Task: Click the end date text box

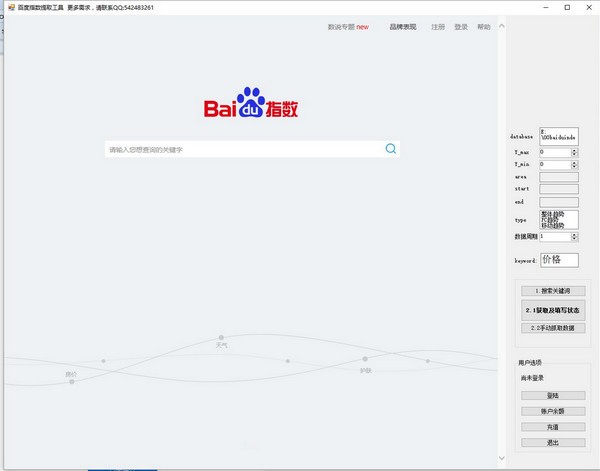Action: pyautogui.click(x=559, y=202)
